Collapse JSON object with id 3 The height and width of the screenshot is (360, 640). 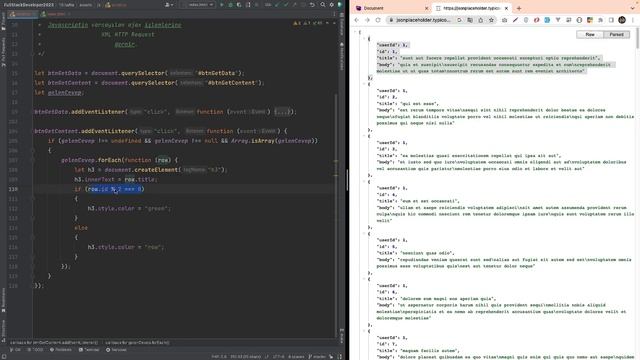364,136
